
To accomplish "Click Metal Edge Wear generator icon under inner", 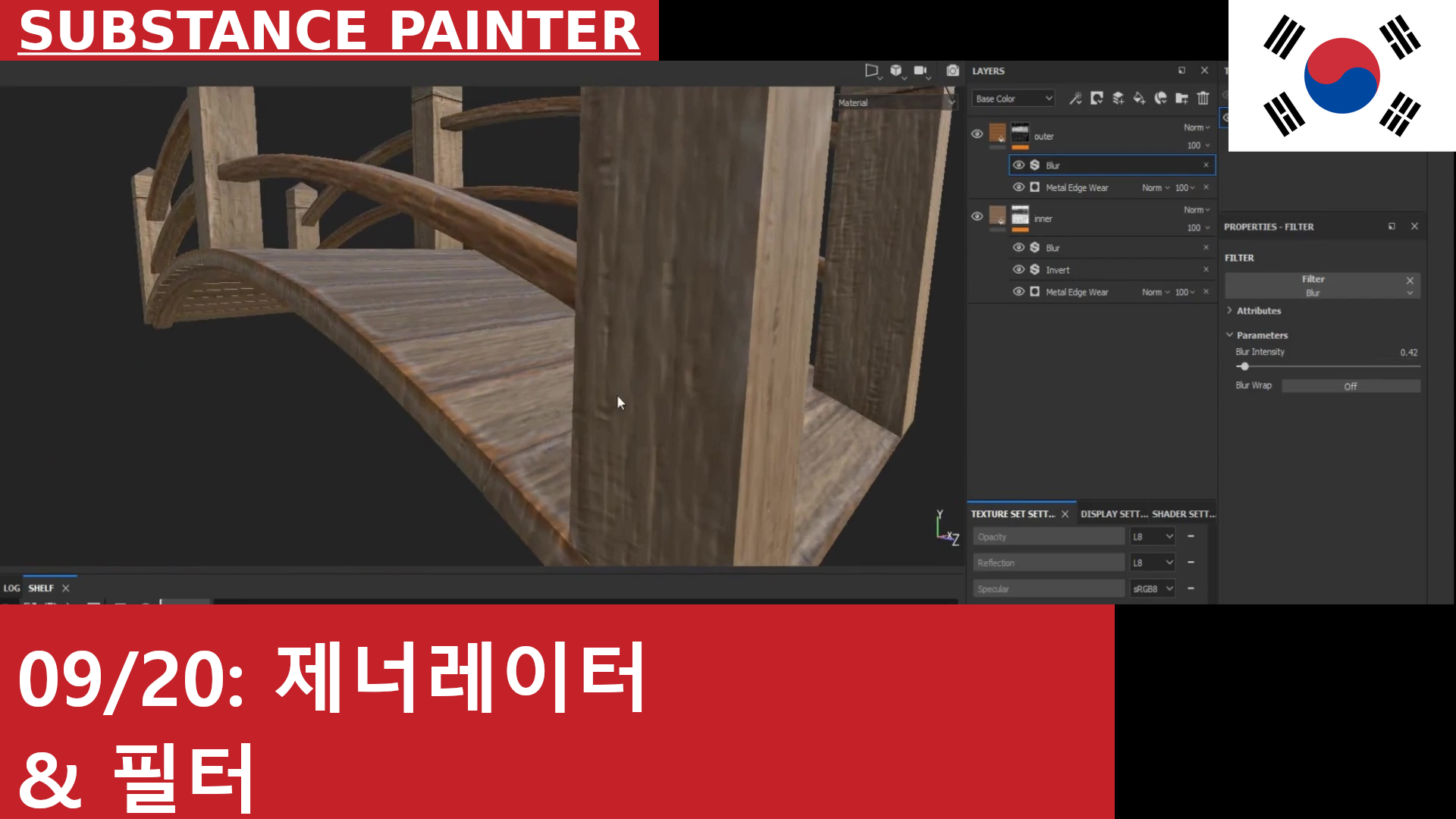I will (x=1034, y=291).
